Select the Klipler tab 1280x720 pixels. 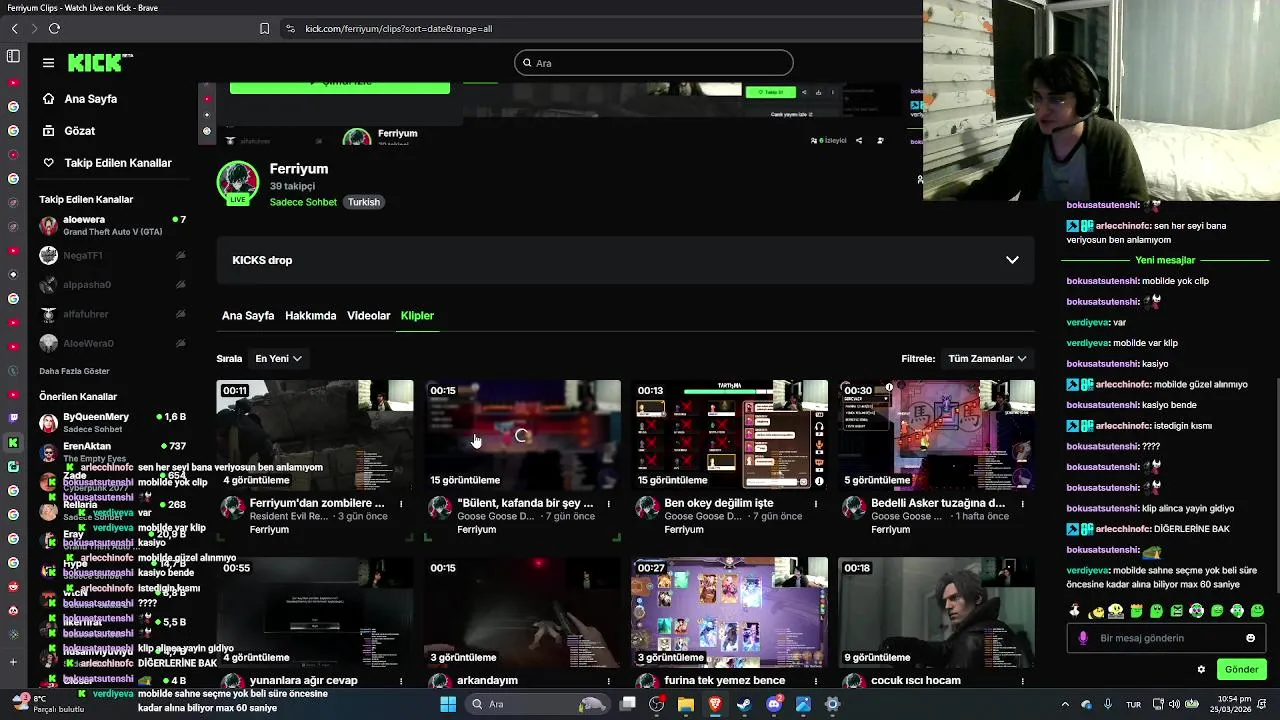click(x=417, y=316)
